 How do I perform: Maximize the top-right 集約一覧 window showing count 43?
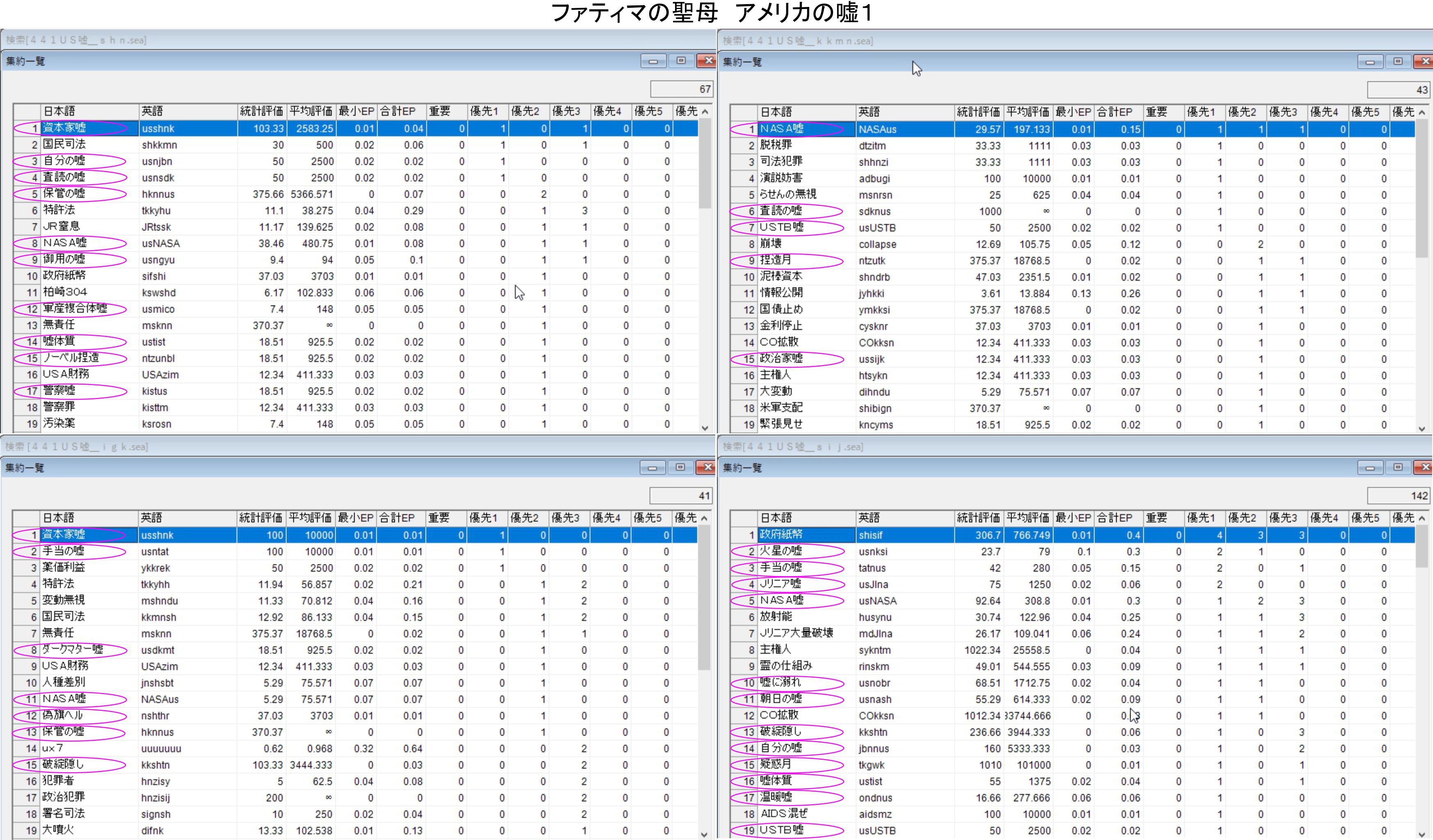(1398, 62)
